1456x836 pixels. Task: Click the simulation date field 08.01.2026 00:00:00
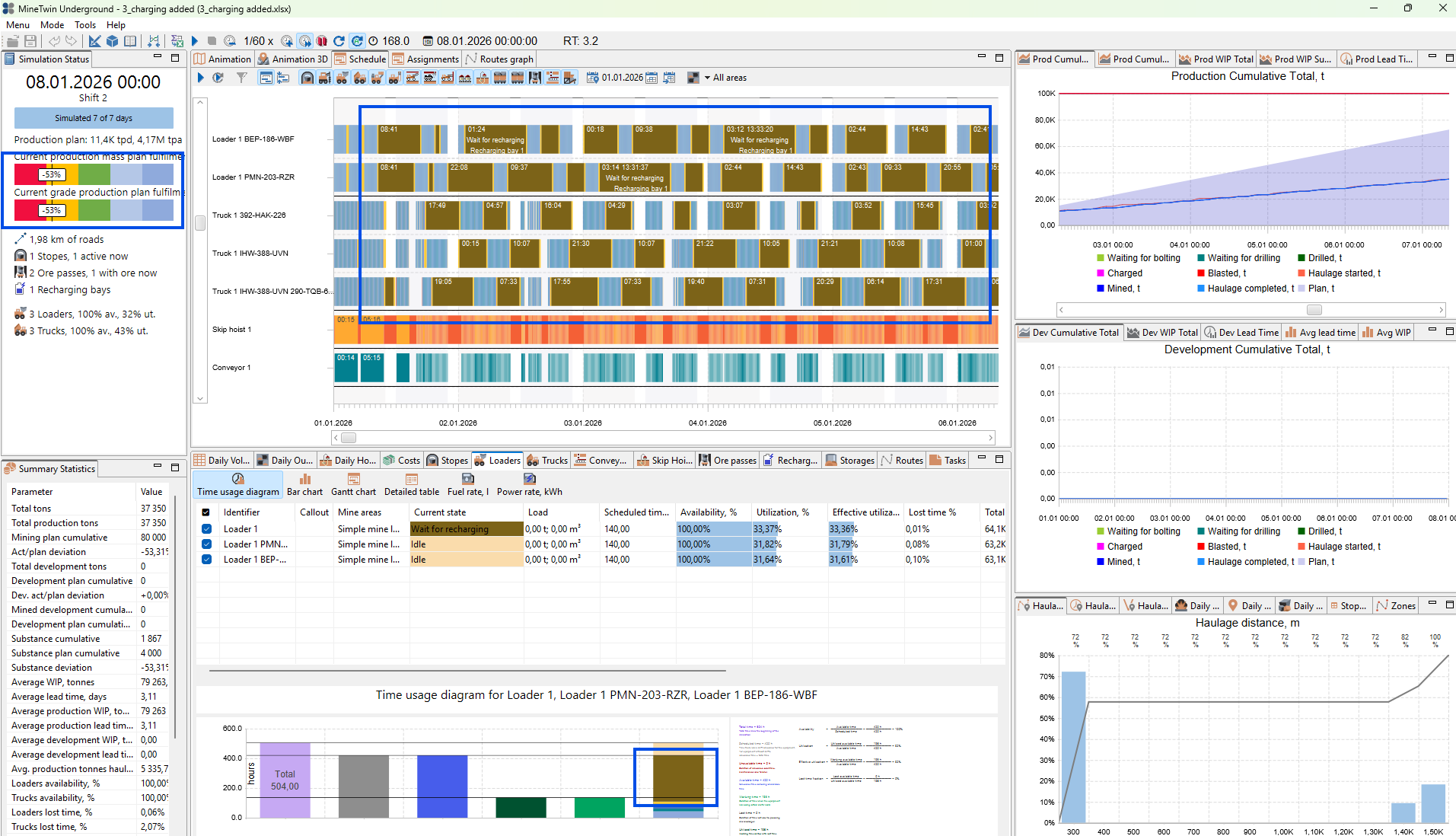486,41
